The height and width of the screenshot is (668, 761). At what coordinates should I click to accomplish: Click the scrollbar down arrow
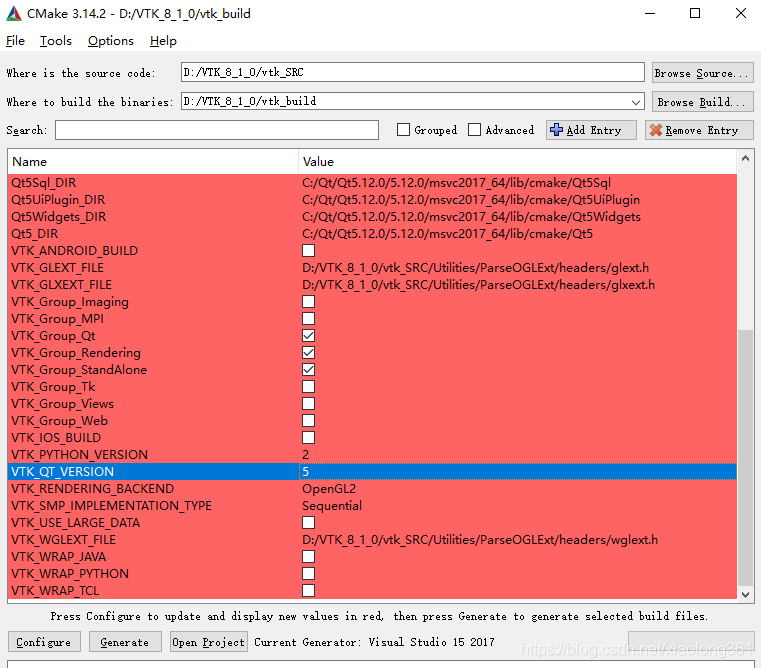click(745, 594)
